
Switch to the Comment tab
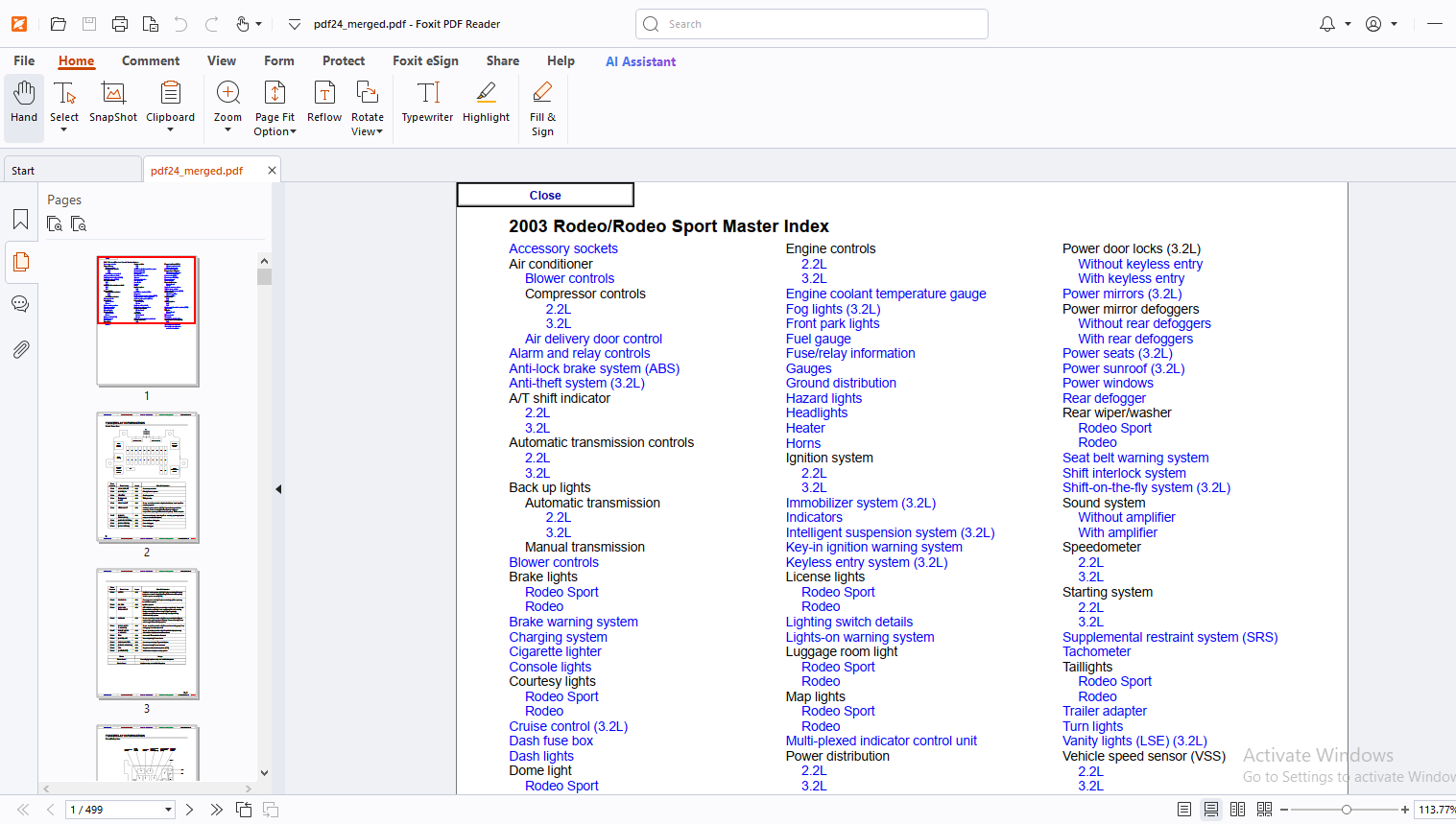(x=151, y=60)
